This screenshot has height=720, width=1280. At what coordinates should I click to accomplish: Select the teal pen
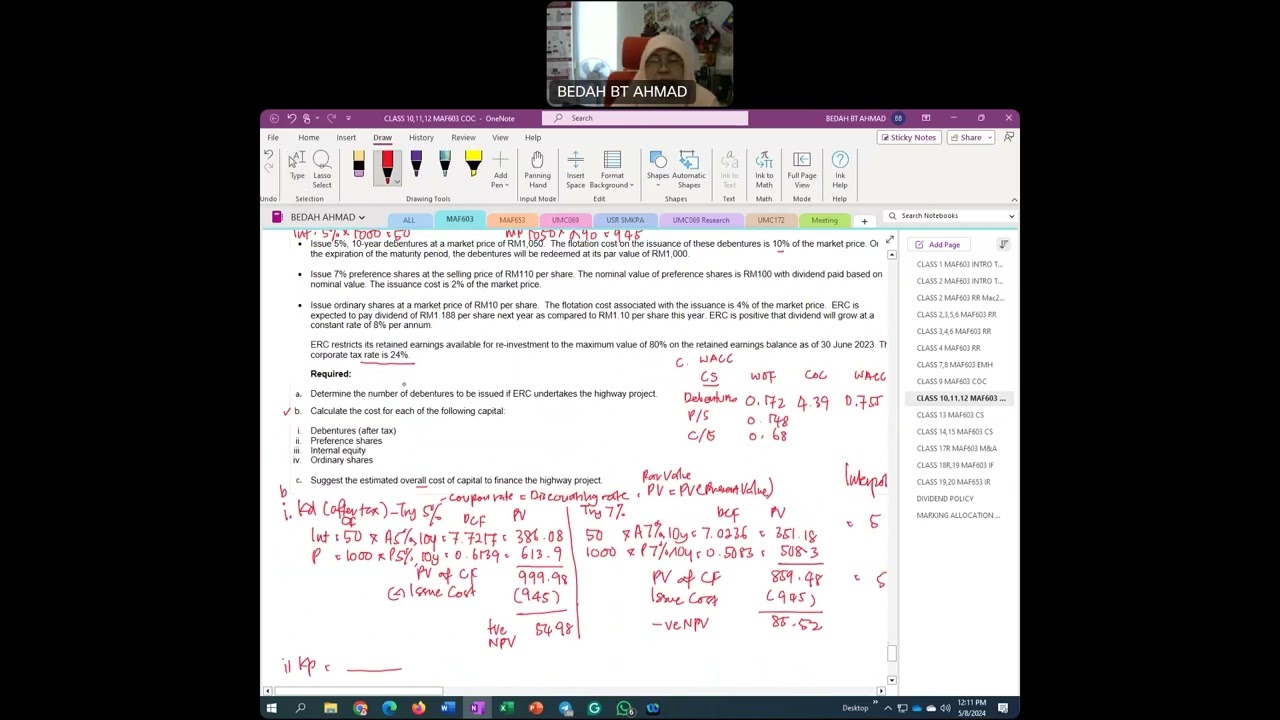tap(445, 166)
